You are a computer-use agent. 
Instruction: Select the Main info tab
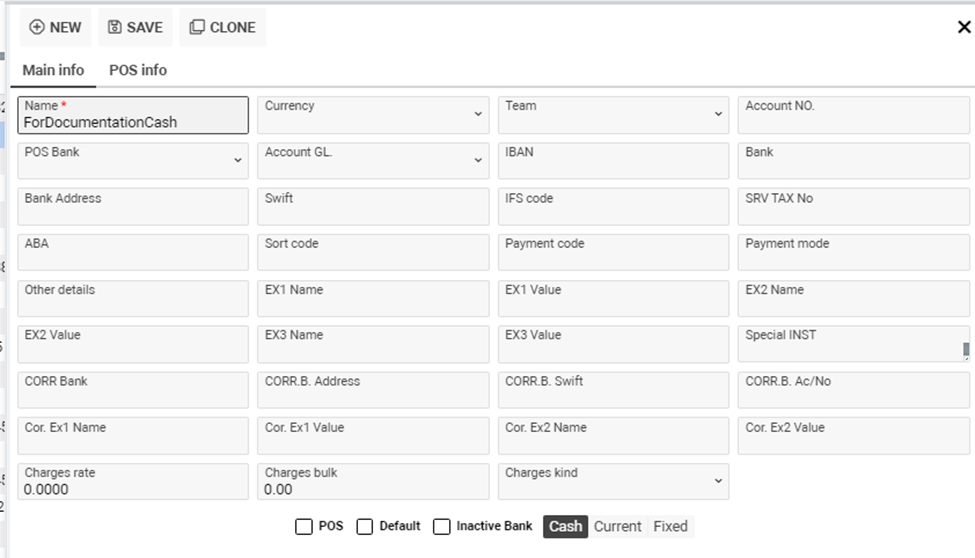point(53,70)
